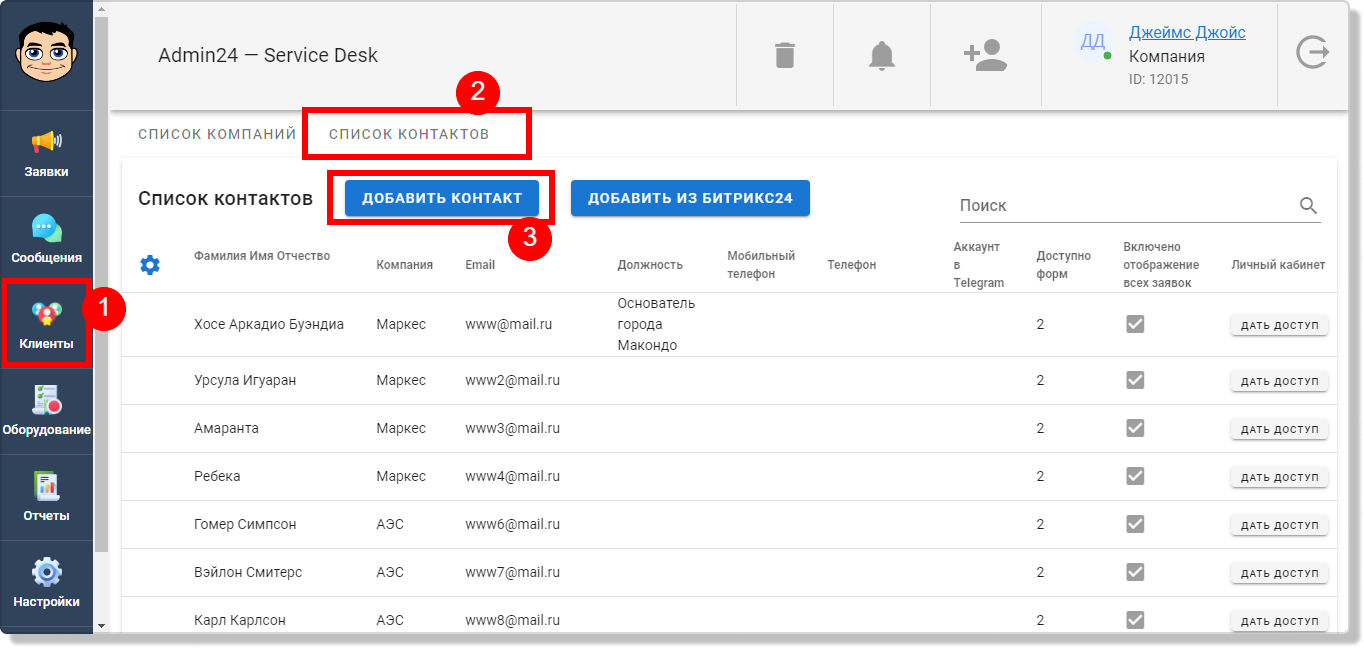Toggle all-requests checkbox for Гомер Симпсон
Screen dimensions: 1364x648
click(1135, 524)
